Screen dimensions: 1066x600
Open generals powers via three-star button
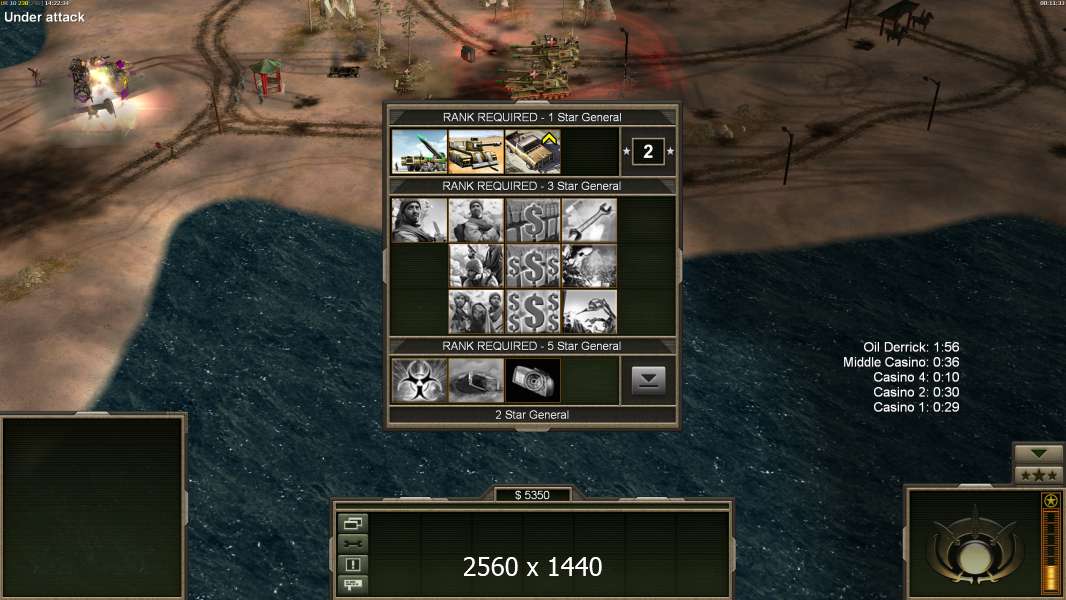coord(1038,475)
